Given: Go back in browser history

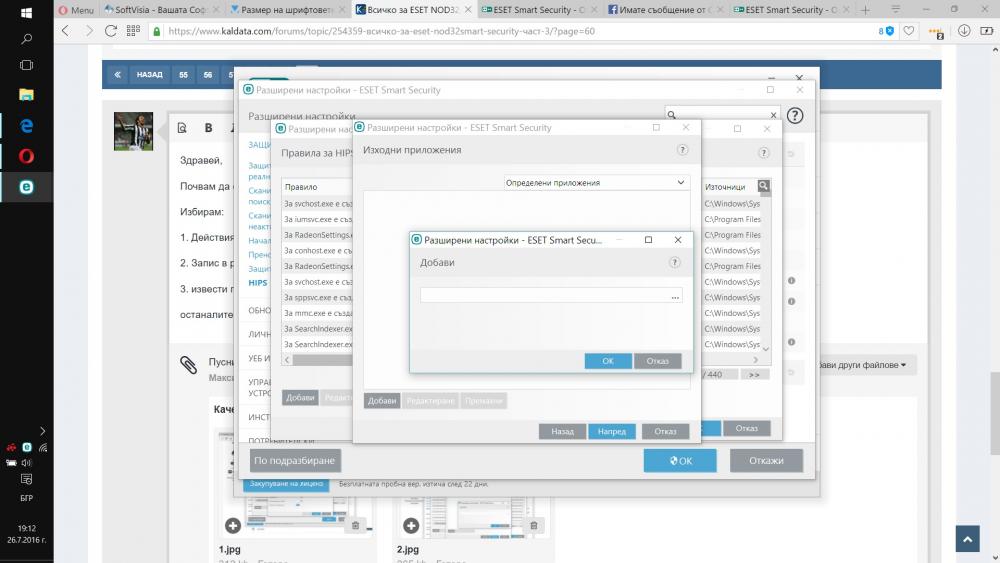Looking at the screenshot, I should (65, 31).
